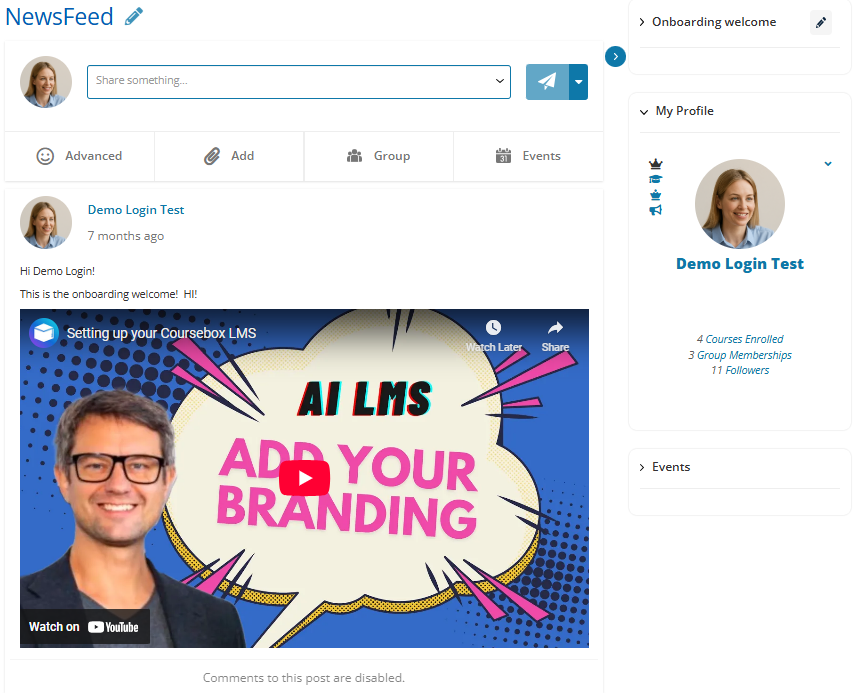Click round arrow to collapse sidebar

(615, 56)
